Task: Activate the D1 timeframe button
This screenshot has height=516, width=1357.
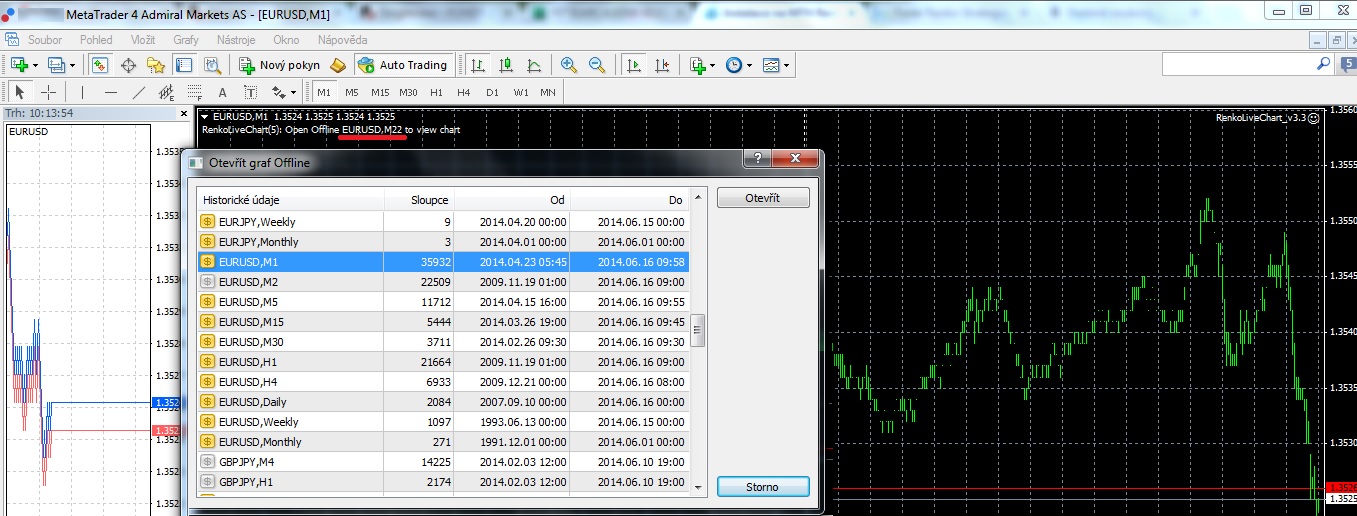Action: coord(492,92)
